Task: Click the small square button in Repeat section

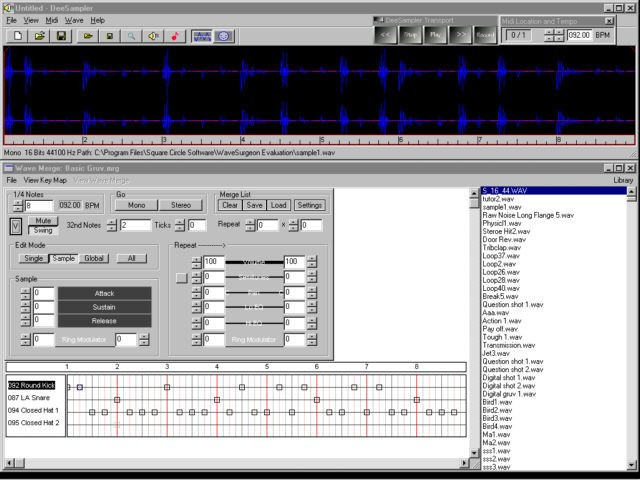Action: coord(181,278)
